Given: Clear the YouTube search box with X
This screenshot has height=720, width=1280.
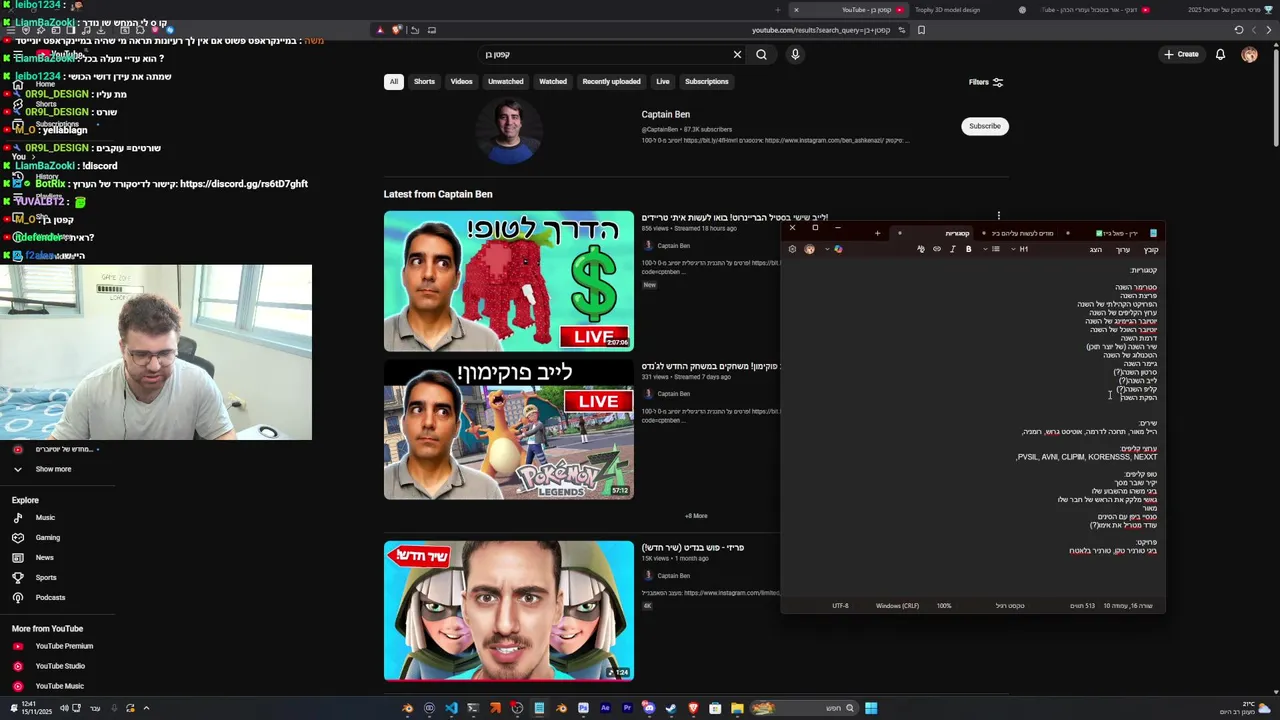Looking at the screenshot, I should pyautogui.click(x=737, y=54).
